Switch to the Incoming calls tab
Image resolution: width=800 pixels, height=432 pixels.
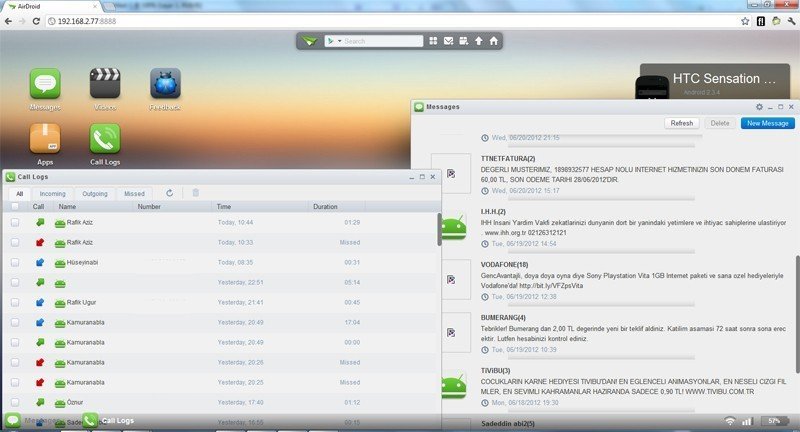52,193
